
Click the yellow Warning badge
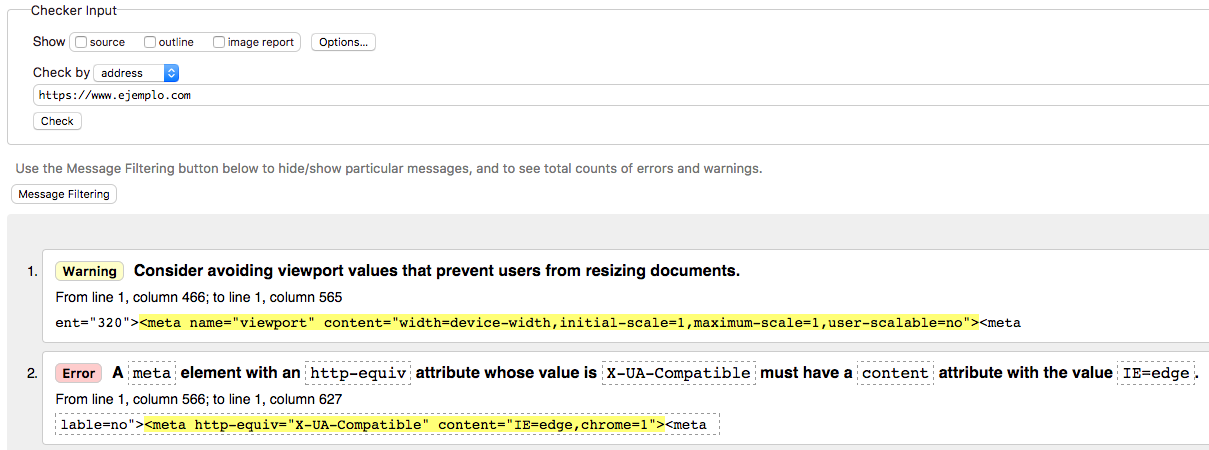click(90, 271)
